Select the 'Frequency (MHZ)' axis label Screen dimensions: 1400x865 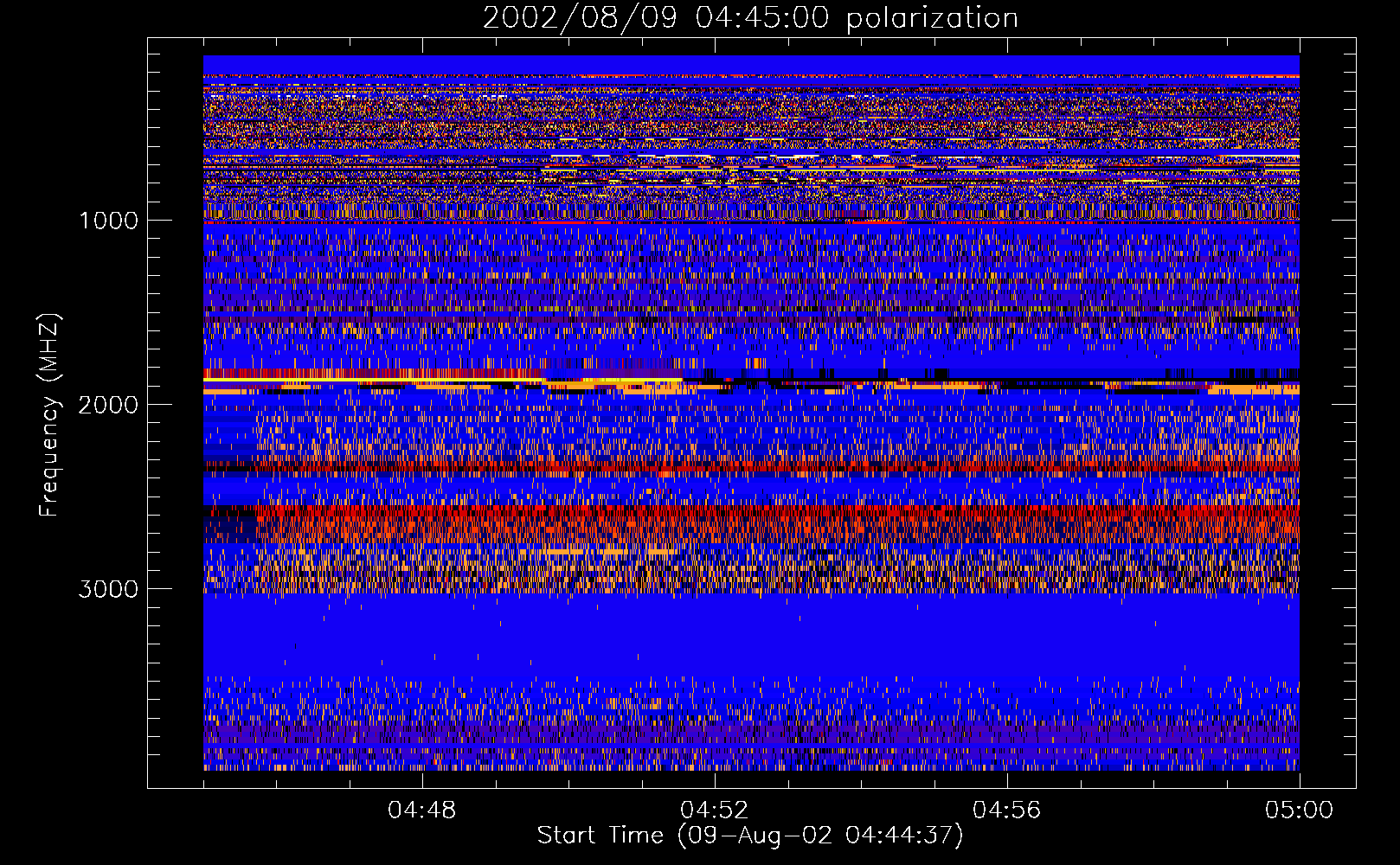point(49,415)
